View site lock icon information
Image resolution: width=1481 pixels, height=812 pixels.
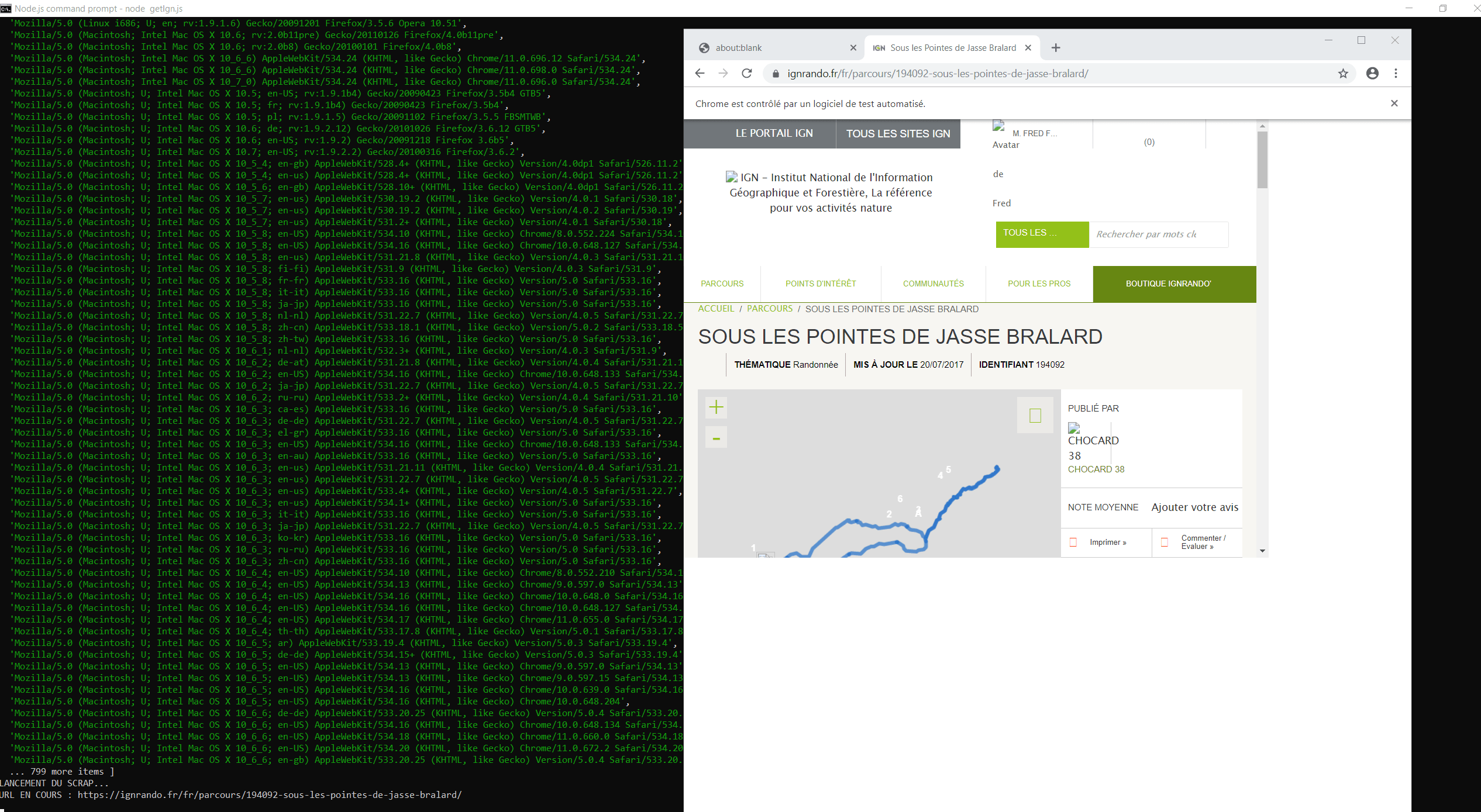click(x=776, y=74)
